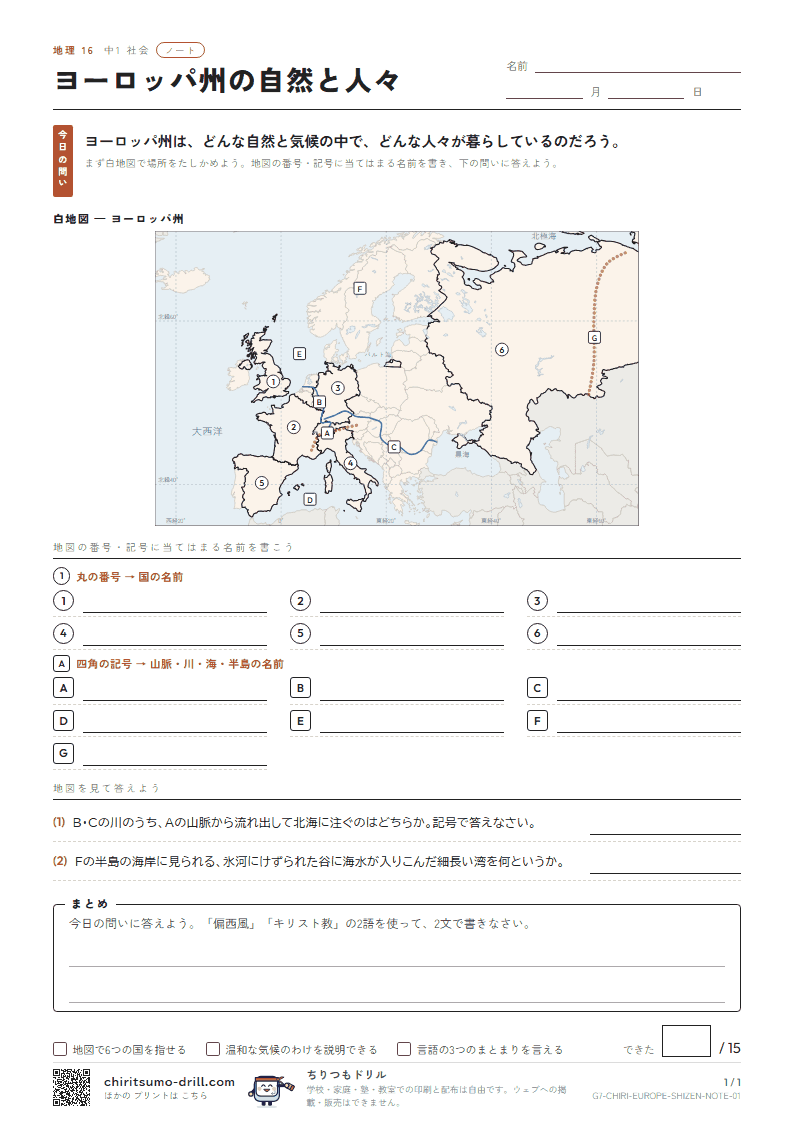Click map marker ⑤ on Spain
The width and height of the screenshot is (794, 1123).
(262, 483)
